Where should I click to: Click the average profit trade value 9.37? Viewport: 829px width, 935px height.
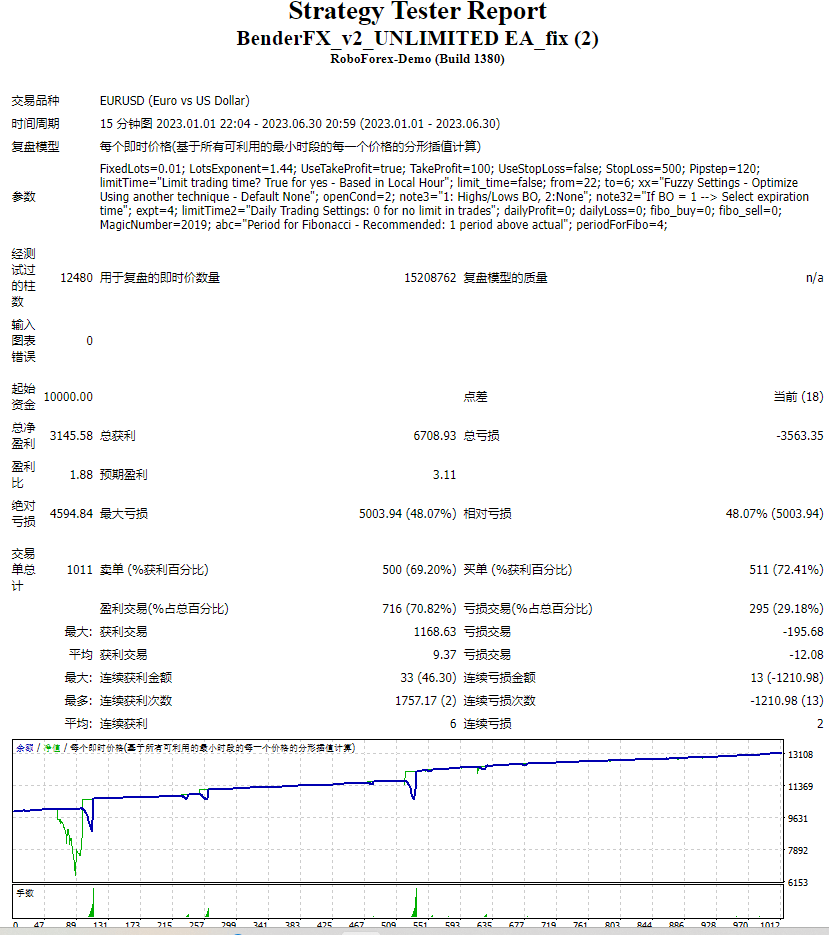(x=444, y=655)
